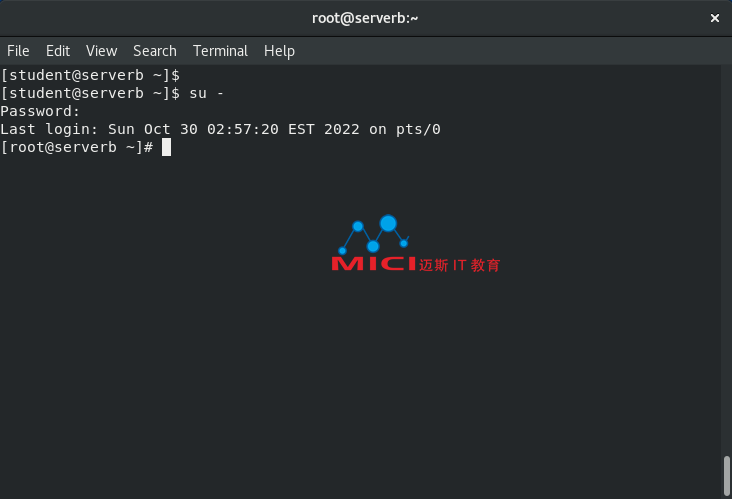Click the Password: prompt line
732x499 pixels.
tap(40, 112)
